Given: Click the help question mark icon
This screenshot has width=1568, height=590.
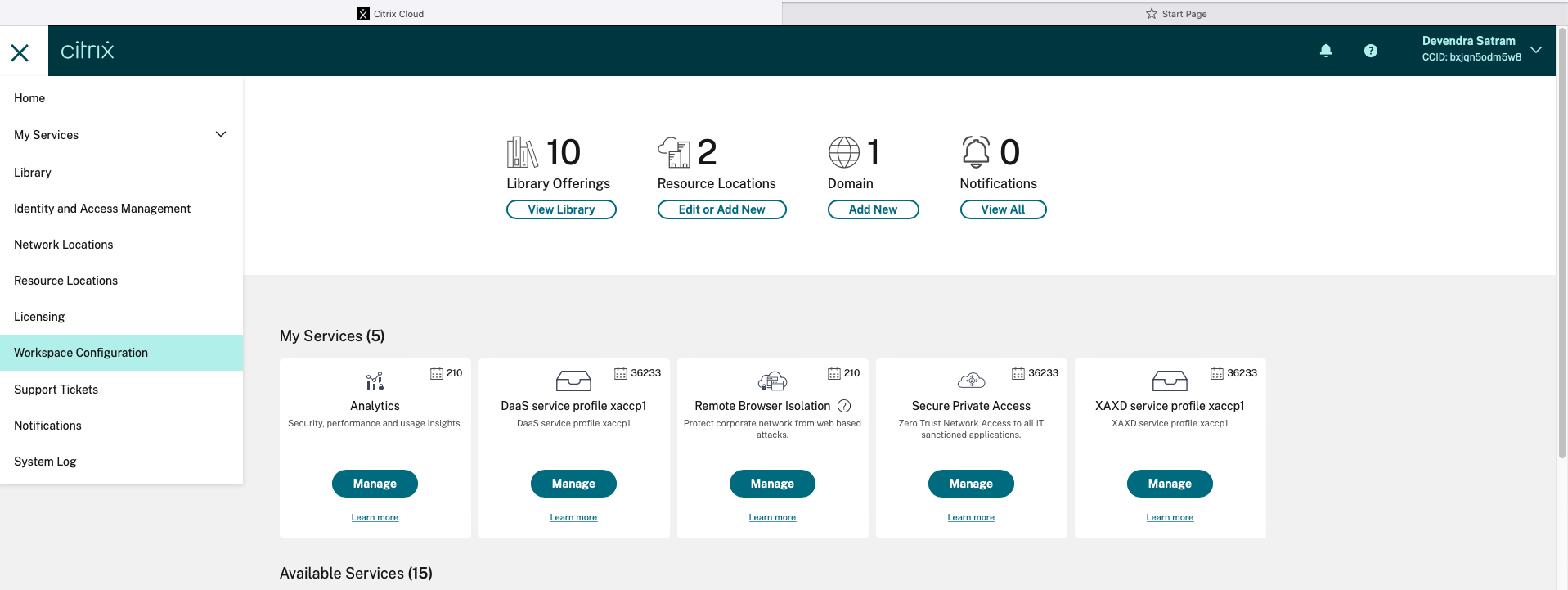Looking at the screenshot, I should (x=1371, y=51).
